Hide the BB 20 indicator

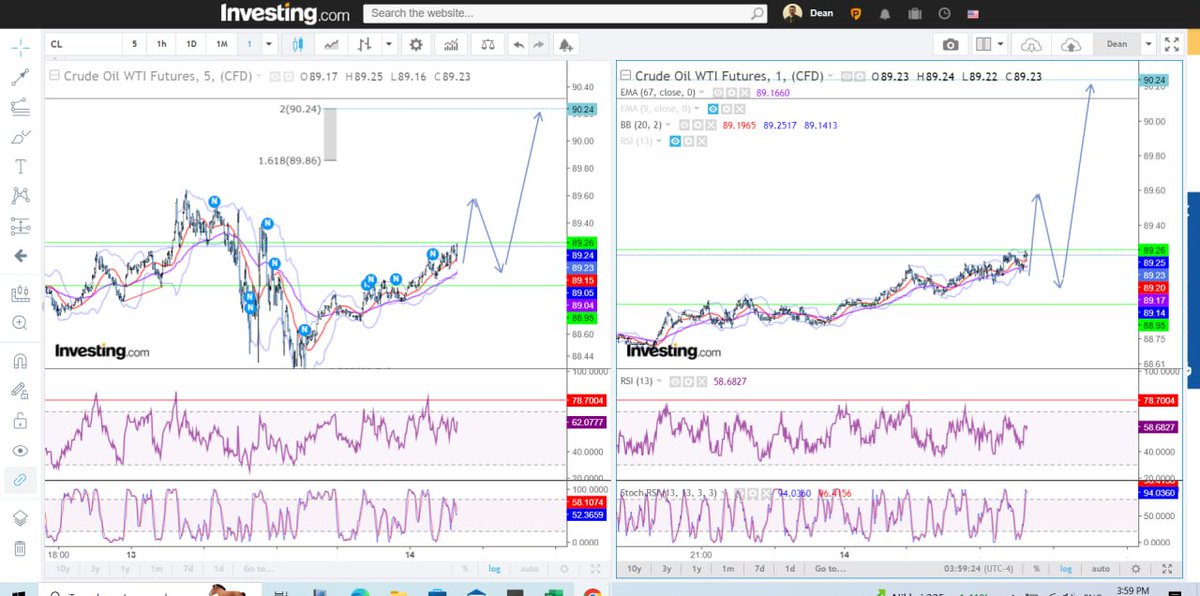(686, 125)
